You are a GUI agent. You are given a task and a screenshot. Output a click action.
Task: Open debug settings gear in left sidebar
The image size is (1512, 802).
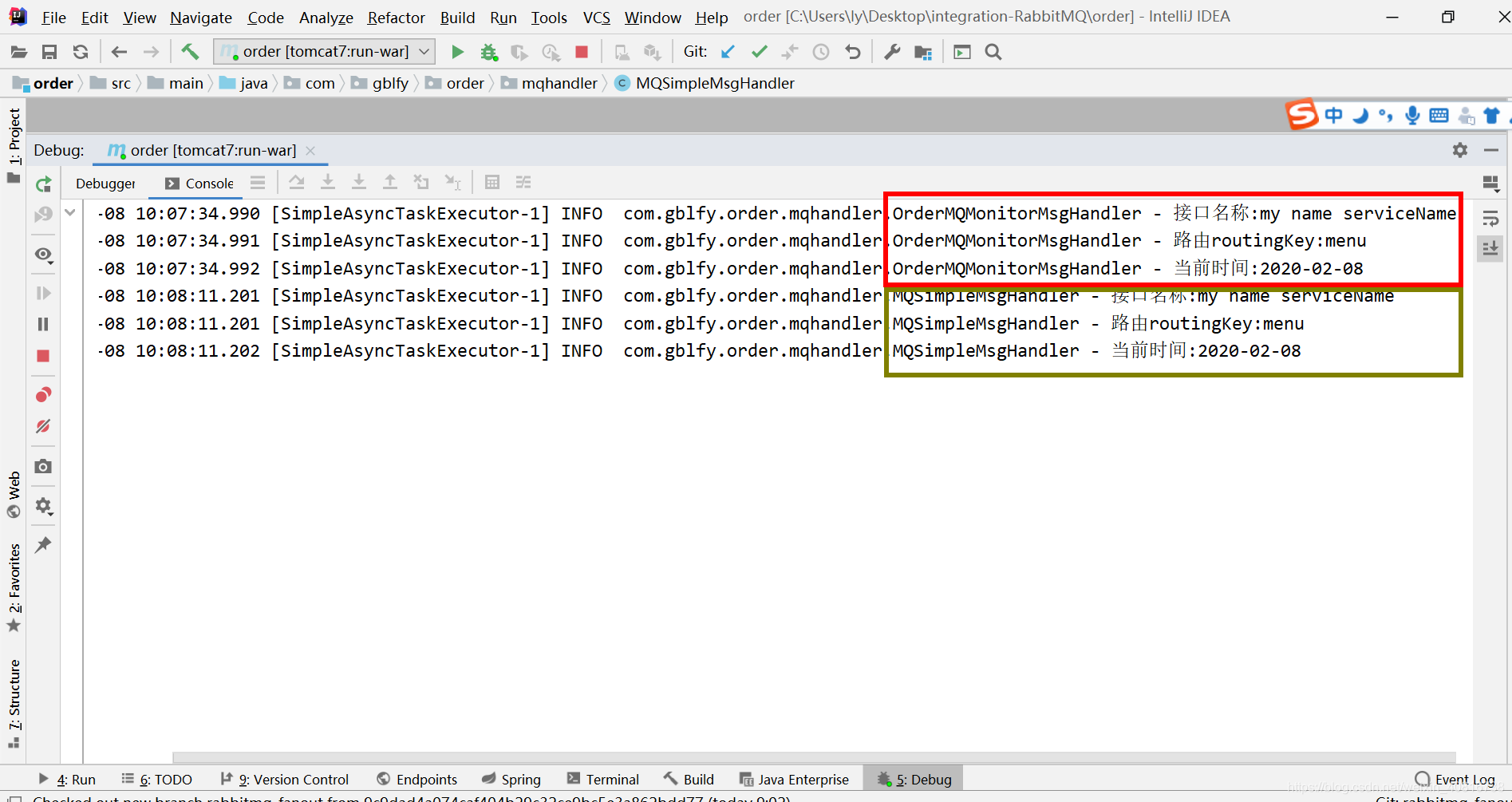pyautogui.click(x=44, y=506)
